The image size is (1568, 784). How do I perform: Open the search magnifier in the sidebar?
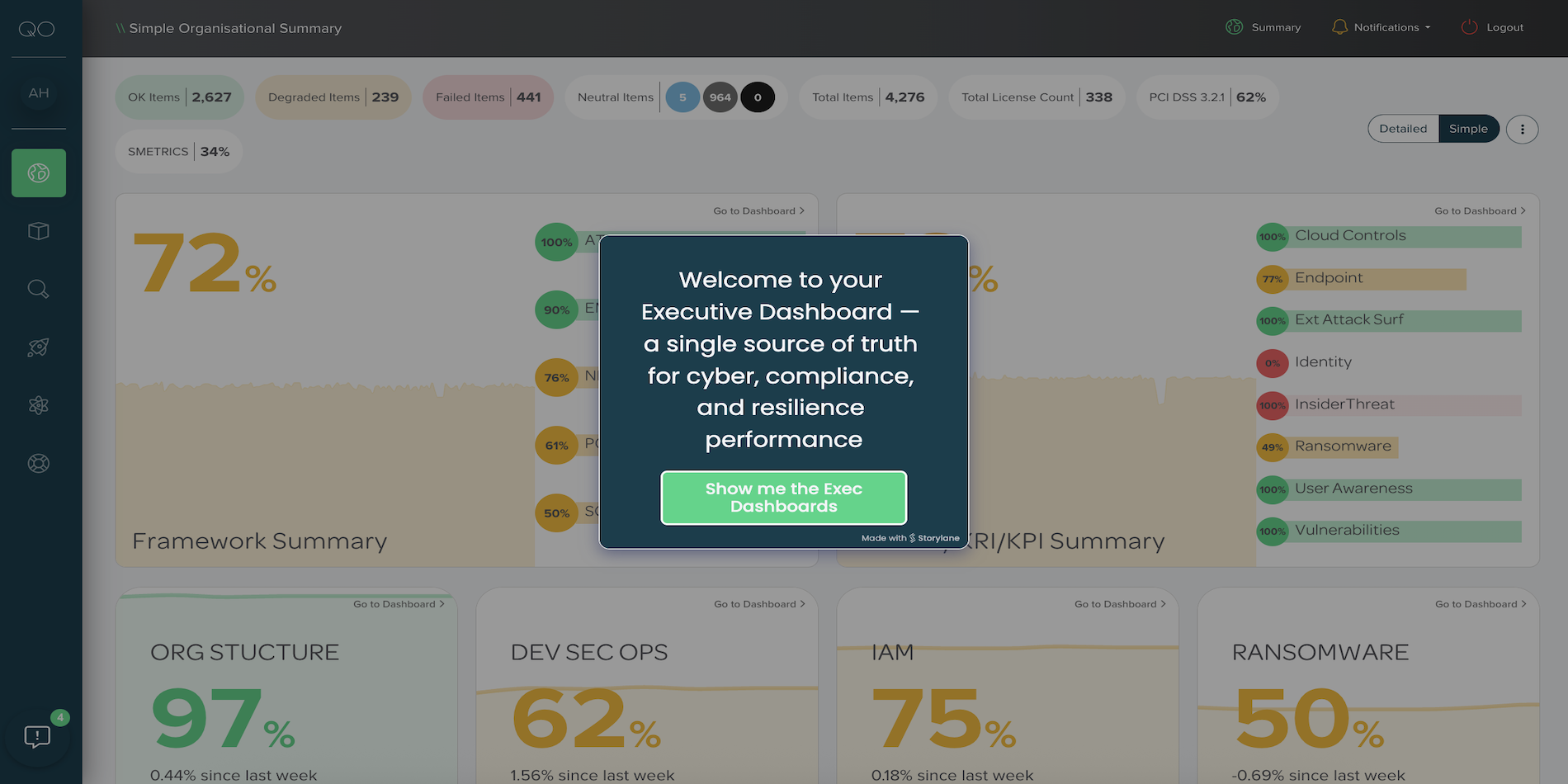point(38,289)
